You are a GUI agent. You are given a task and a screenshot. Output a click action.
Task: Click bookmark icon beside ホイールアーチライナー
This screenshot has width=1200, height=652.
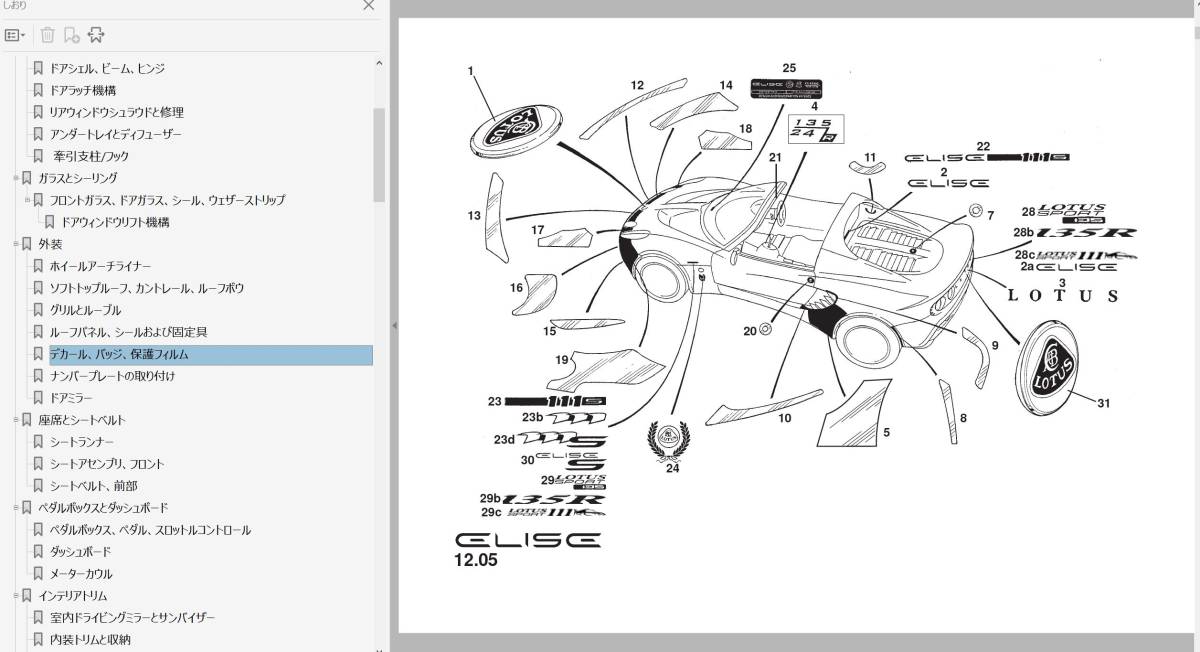(38, 267)
